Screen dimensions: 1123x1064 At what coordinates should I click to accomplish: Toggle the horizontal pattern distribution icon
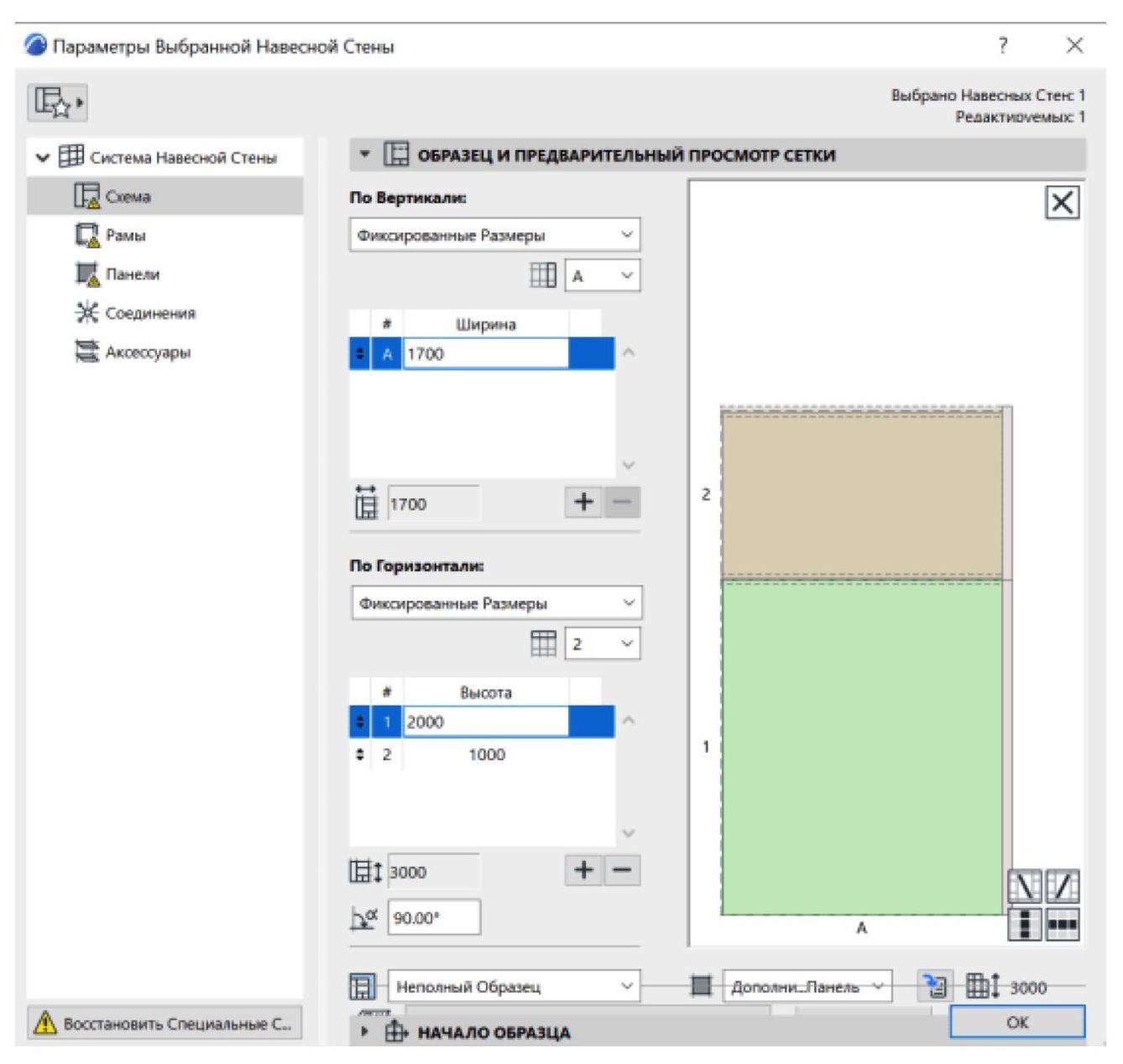coord(1063,924)
